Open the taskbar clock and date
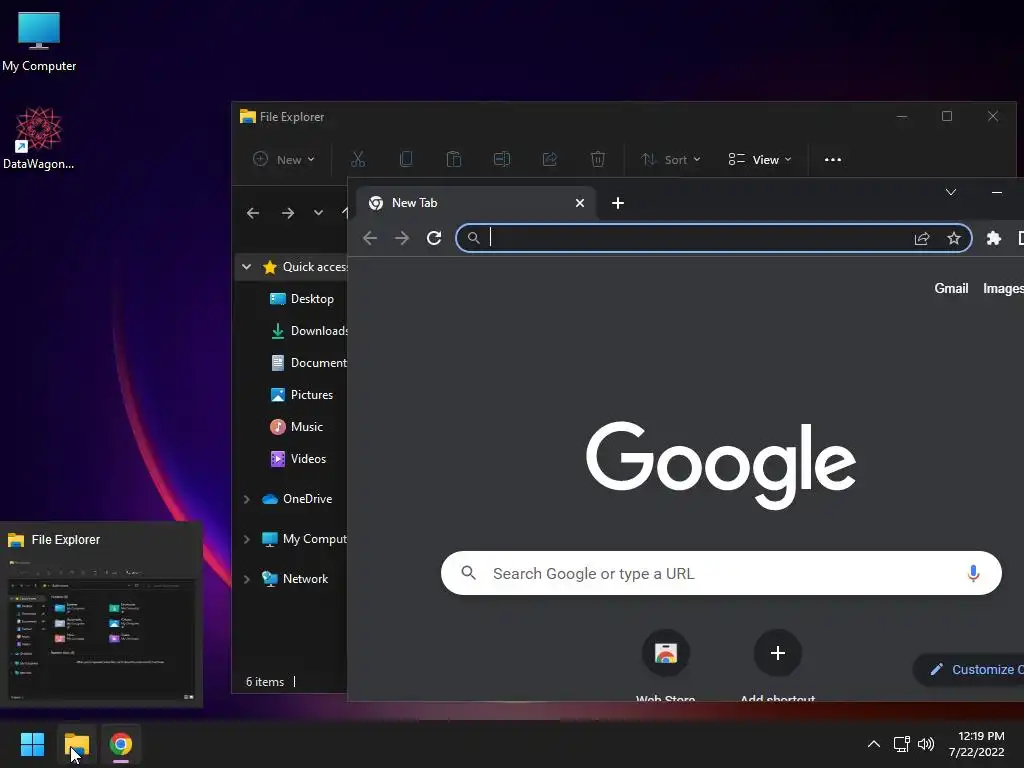 (x=977, y=744)
